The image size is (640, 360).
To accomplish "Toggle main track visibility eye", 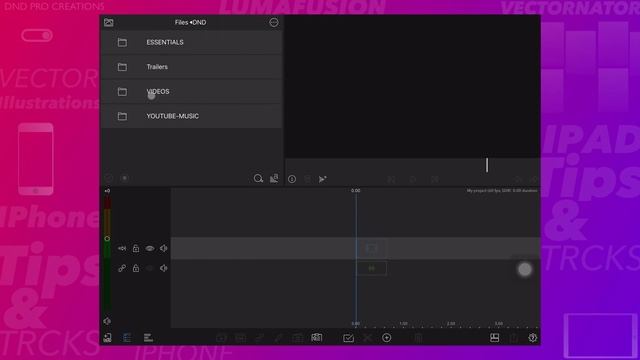I will [150, 248].
